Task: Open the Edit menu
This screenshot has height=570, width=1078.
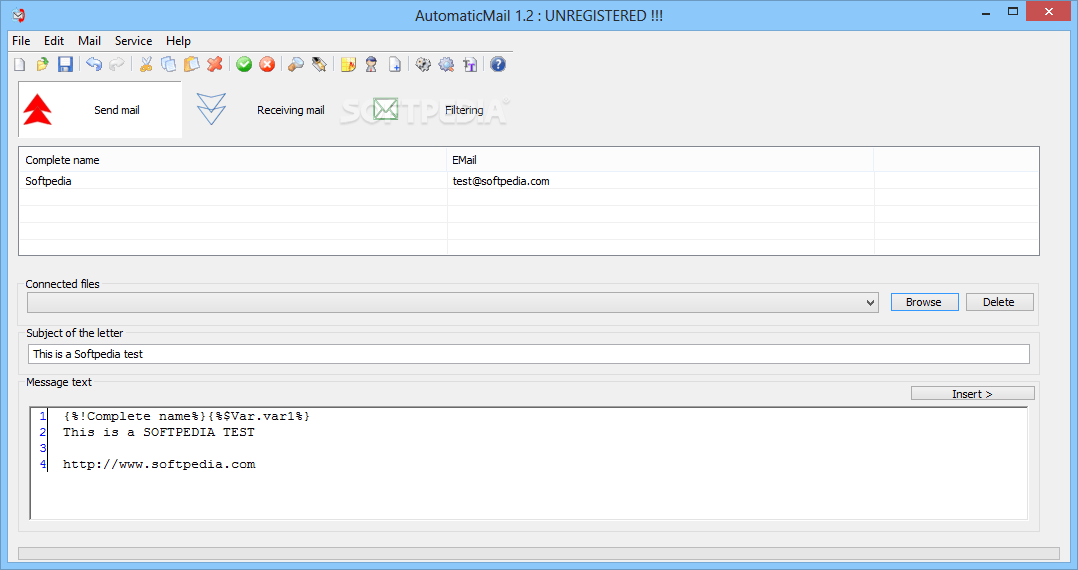Action: [x=54, y=41]
